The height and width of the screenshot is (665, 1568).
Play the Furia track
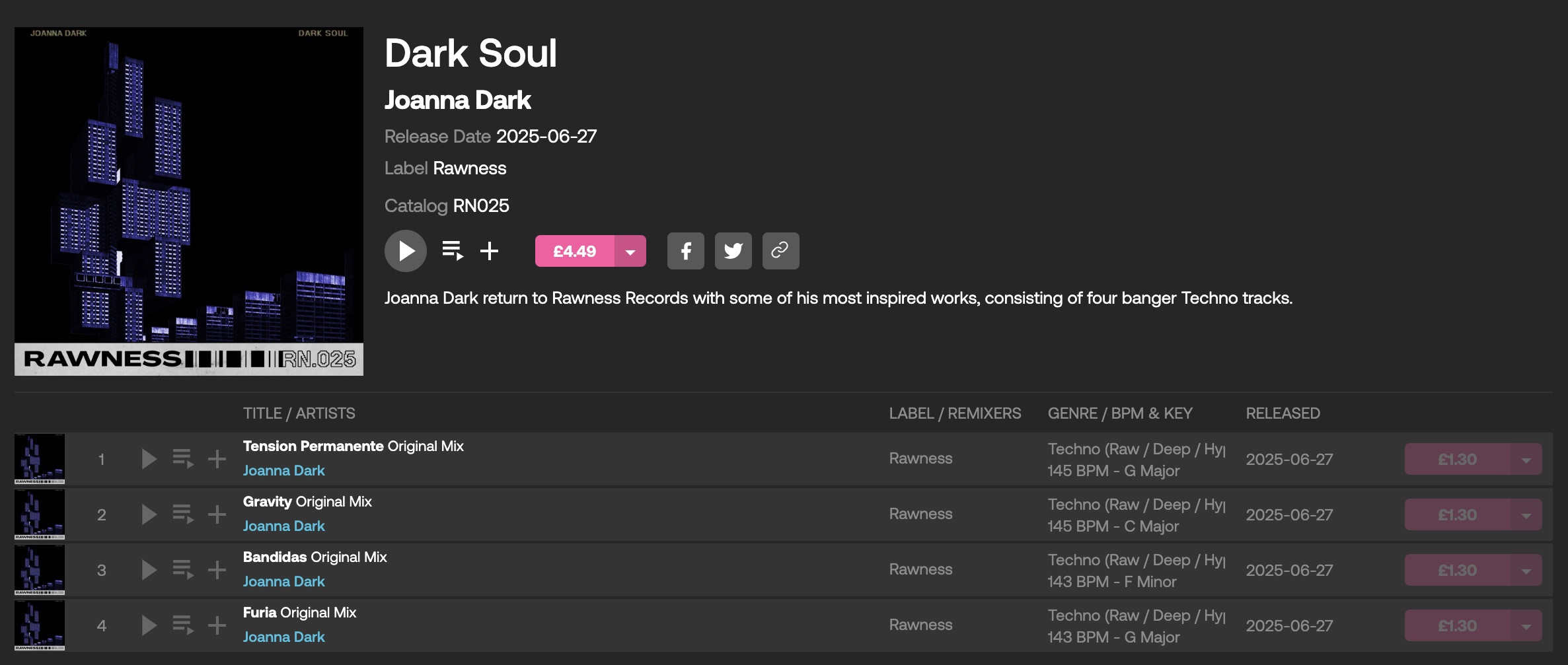[149, 625]
